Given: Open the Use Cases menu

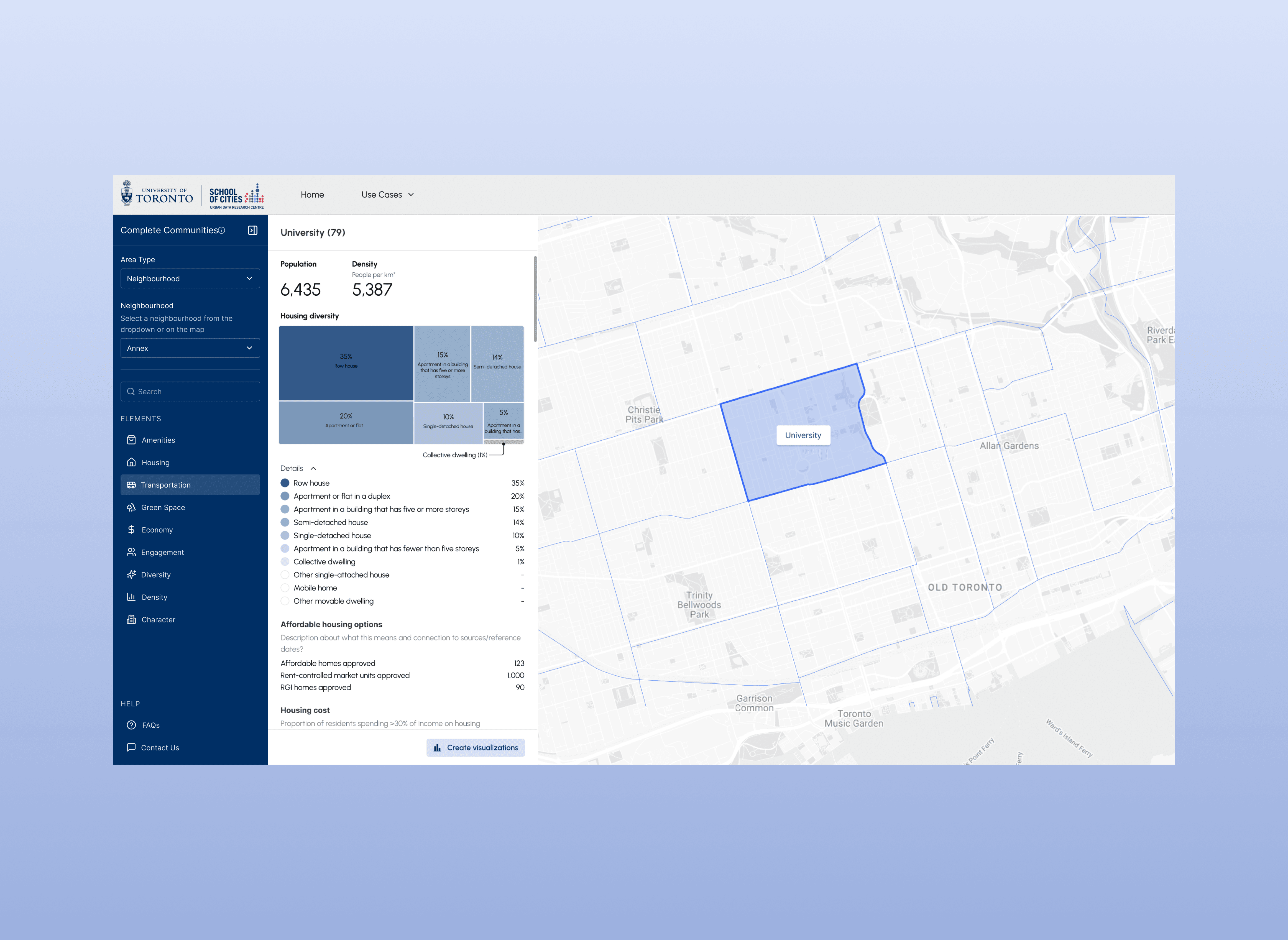Looking at the screenshot, I should click(x=387, y=195).
